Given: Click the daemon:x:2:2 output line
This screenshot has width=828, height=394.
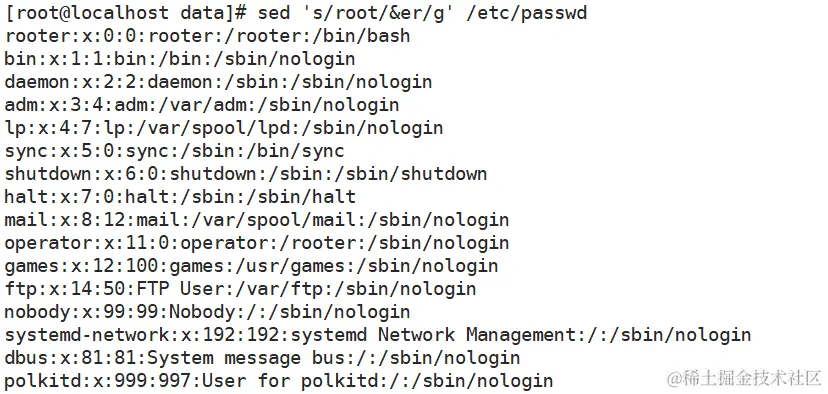Looking at the screenshot, I should [x=219, y=82].
